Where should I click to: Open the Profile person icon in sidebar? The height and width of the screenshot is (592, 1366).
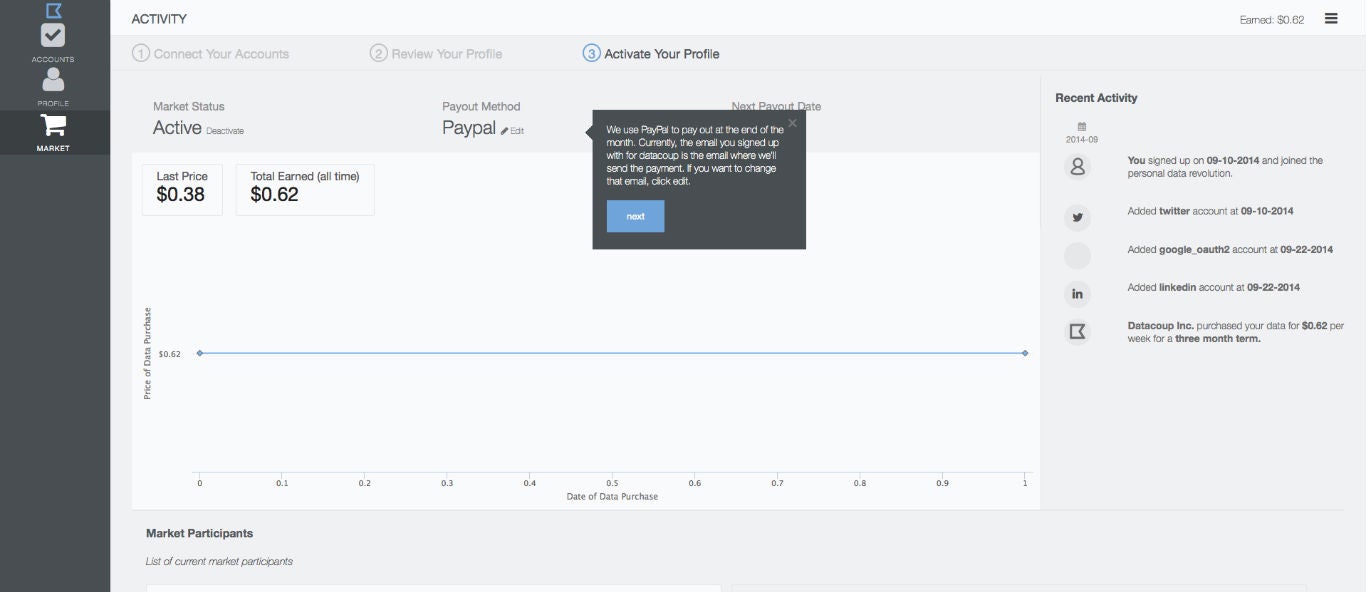53,80
